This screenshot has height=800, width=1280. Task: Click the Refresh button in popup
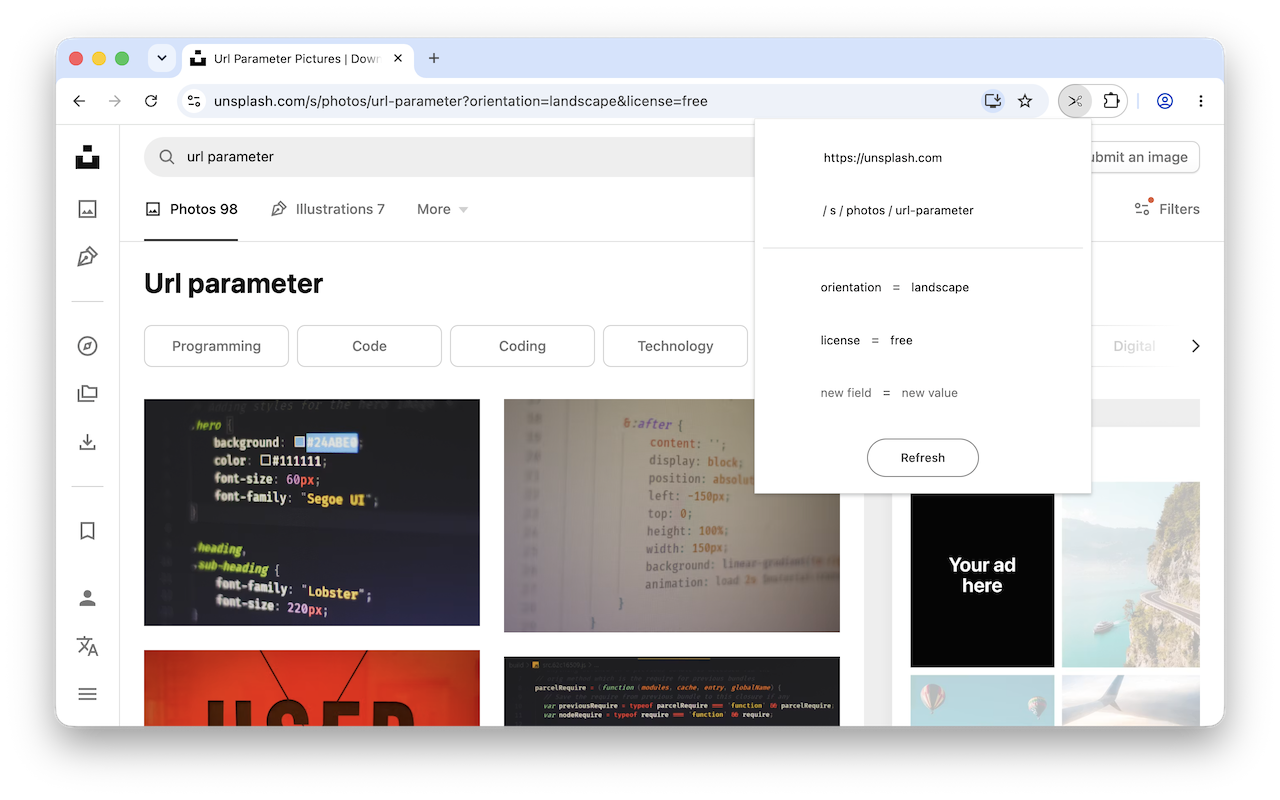[x=922, y=458]
